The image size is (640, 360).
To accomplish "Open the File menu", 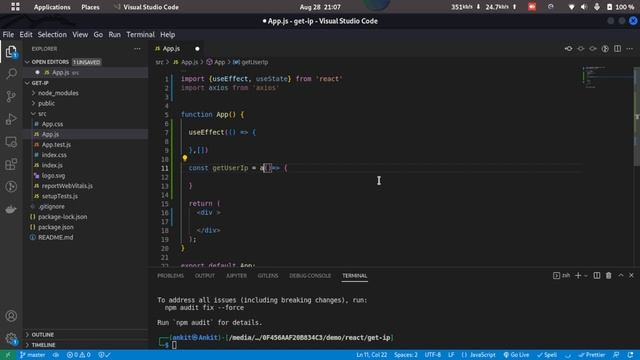I will coord(8,35).
